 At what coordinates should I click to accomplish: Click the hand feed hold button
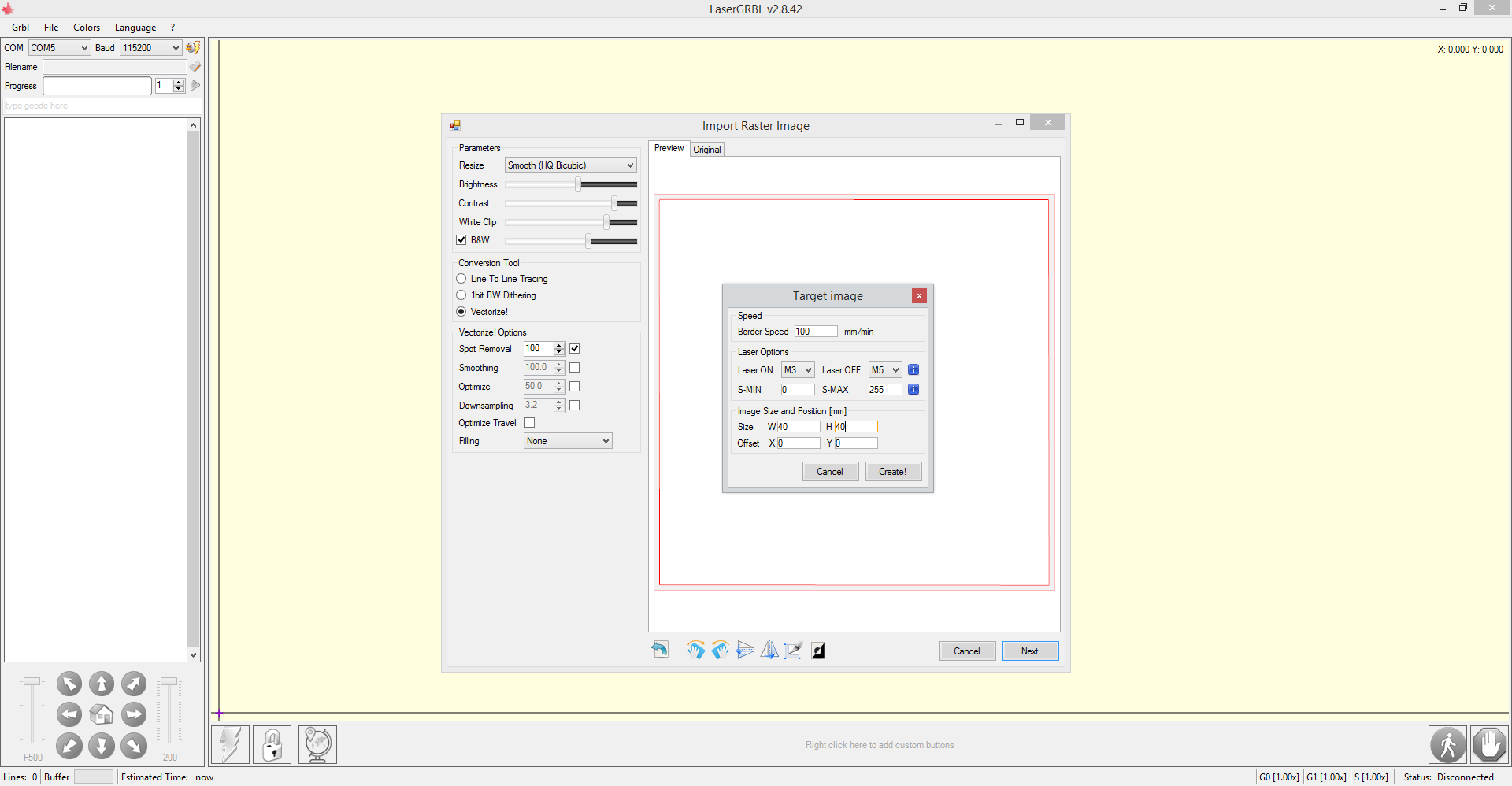(1489, 744)
